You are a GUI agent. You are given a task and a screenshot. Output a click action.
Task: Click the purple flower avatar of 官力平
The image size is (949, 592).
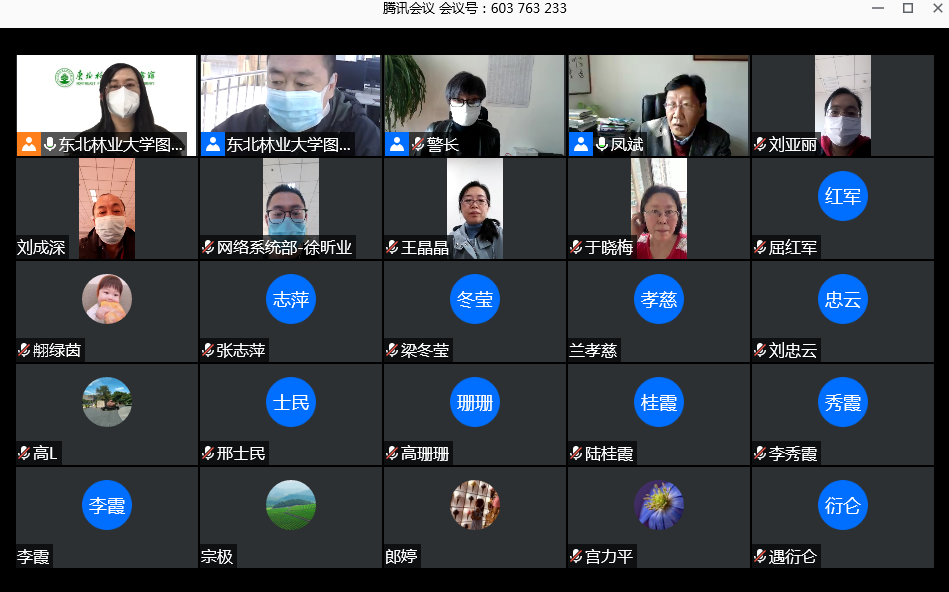point(659,505)
